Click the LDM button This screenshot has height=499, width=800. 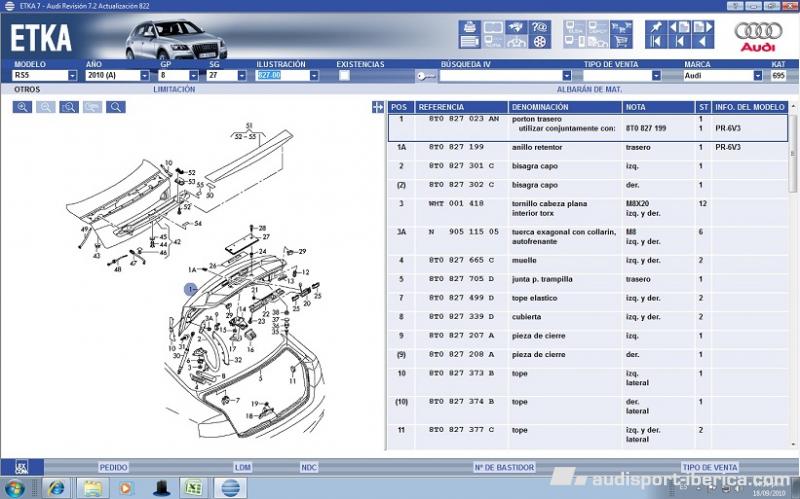(243, 467)
